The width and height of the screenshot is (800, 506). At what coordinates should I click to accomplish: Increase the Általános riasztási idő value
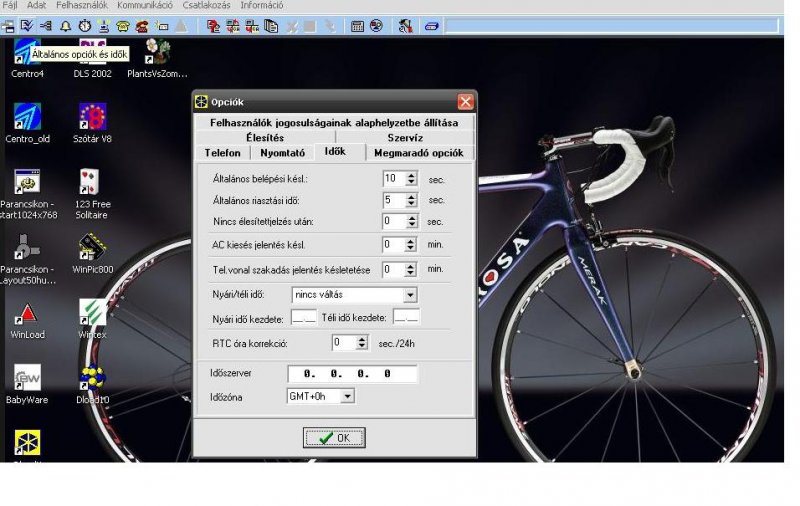[x=411, y=196]
